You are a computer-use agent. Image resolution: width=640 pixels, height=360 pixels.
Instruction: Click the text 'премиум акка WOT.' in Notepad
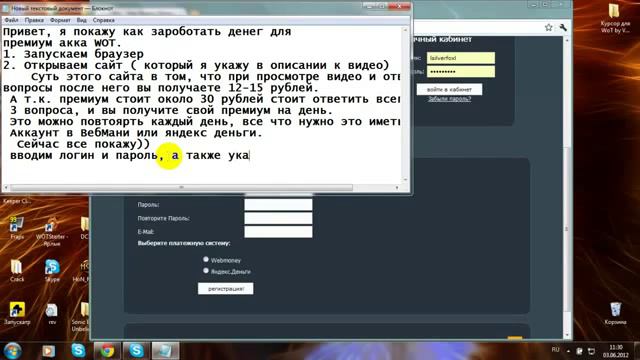(62, 43)
